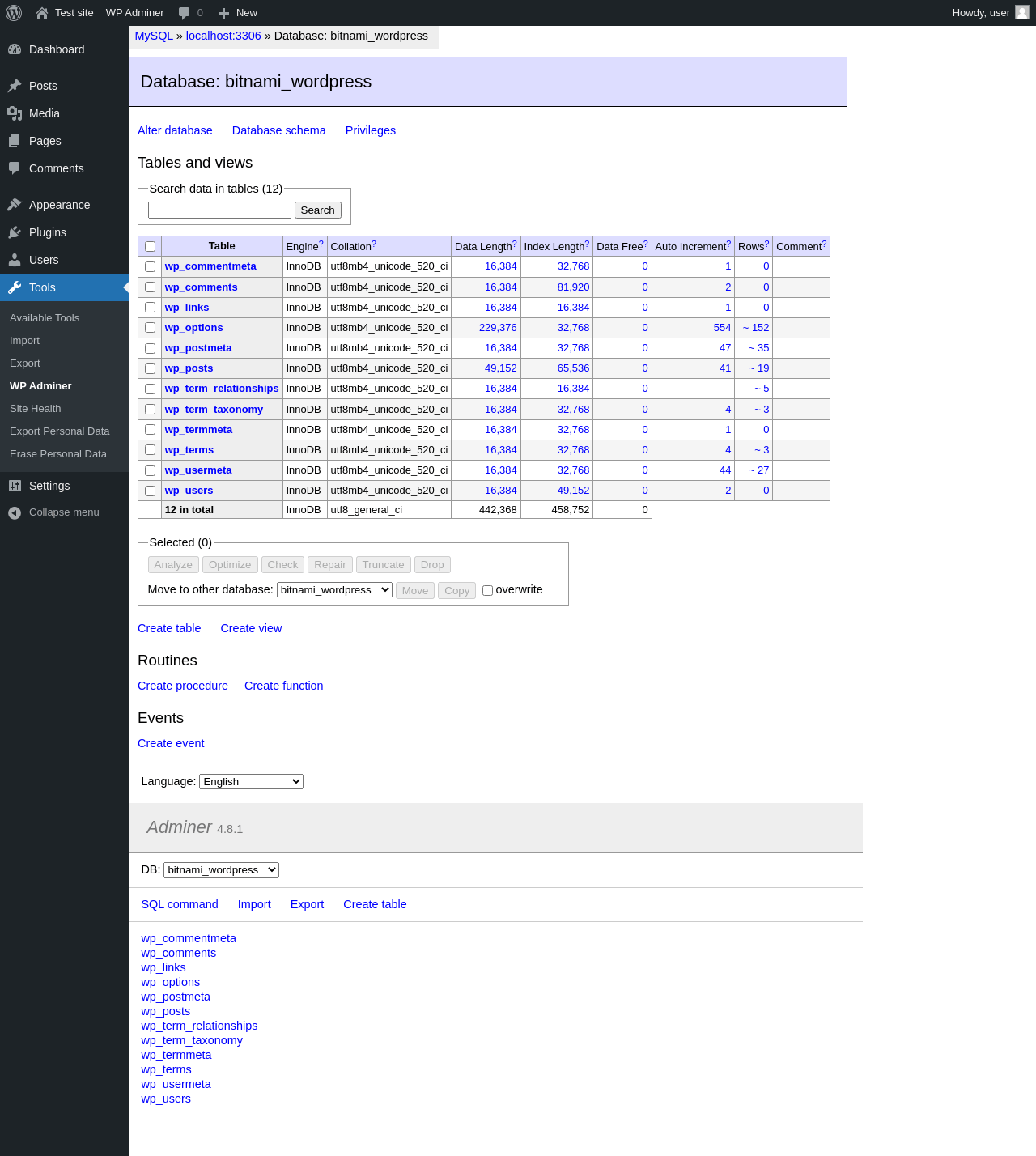Enable the overwrite checkbox
The width and height of the screenshot is (1036, 1156).
[487, 590]
